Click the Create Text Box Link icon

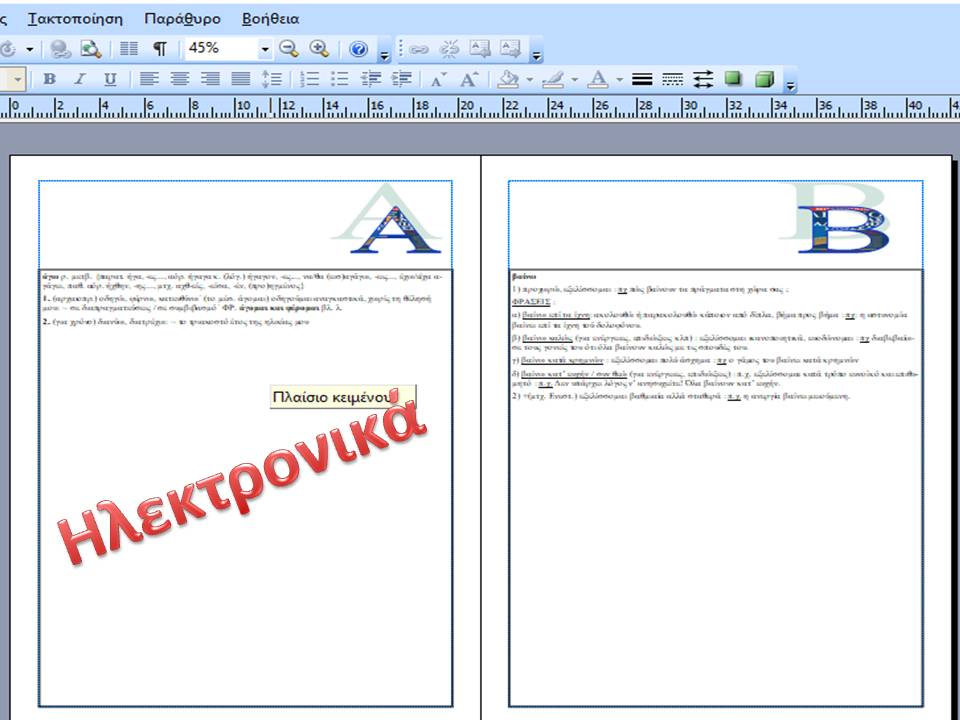418,49
